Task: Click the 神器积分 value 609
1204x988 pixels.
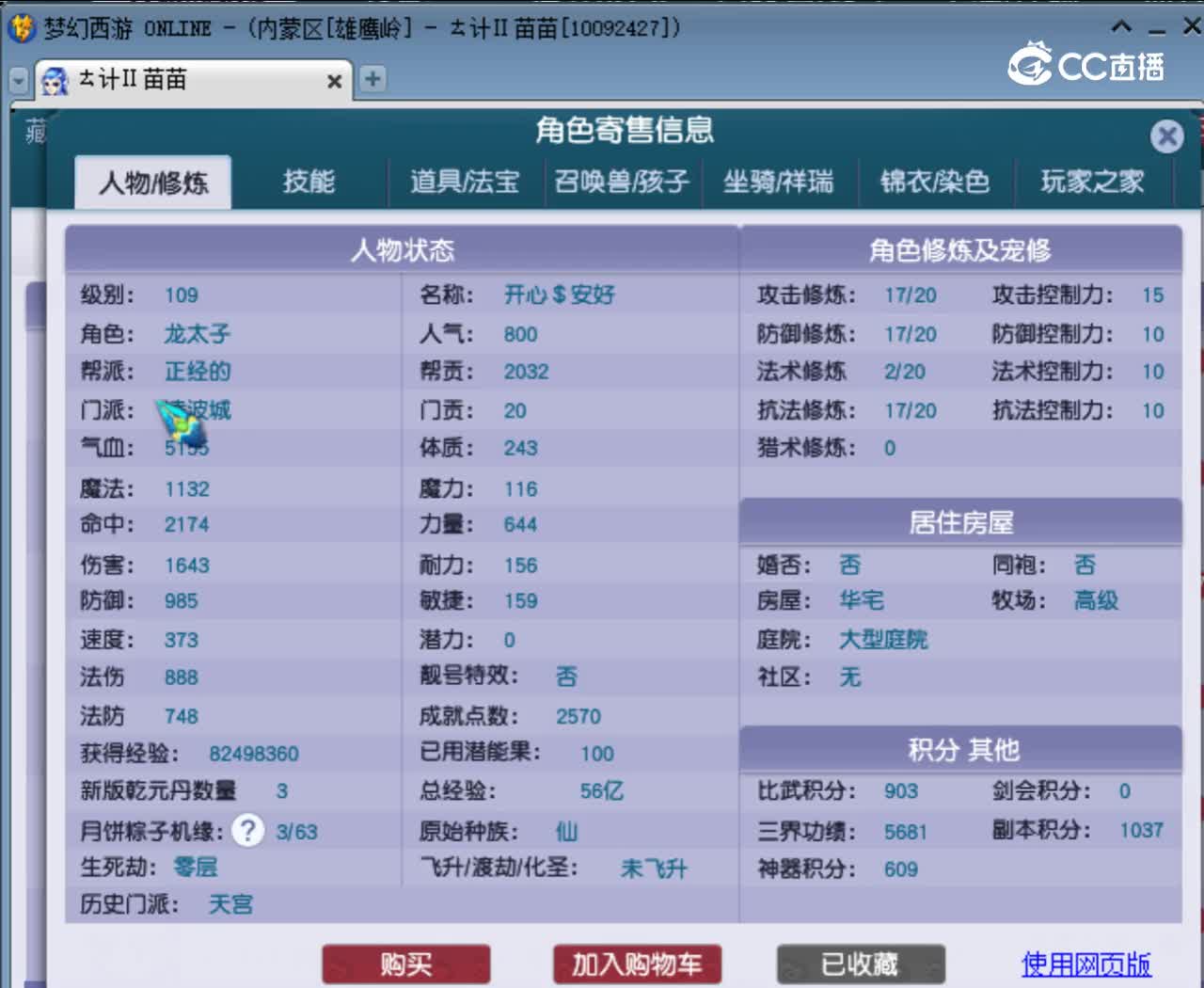Action: (900, 869)
